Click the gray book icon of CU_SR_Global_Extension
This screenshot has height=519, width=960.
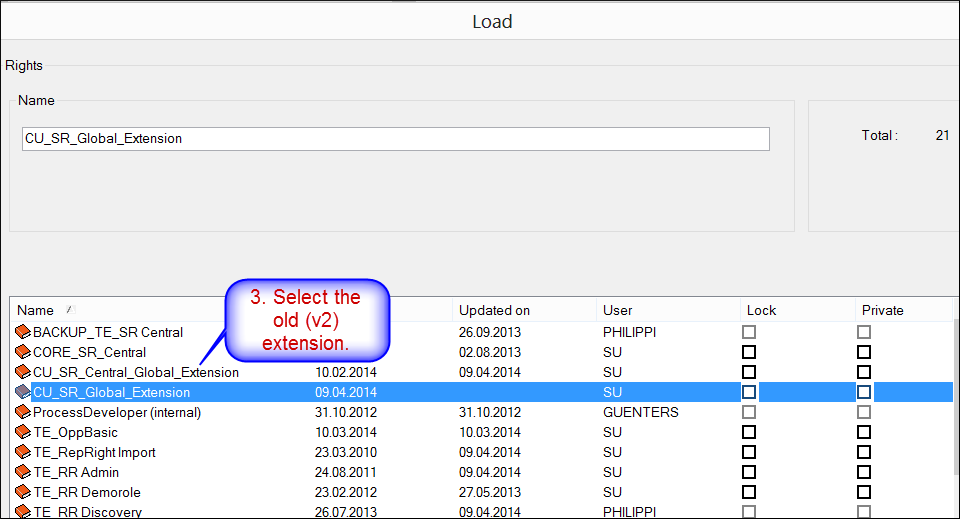pos(22,392)
